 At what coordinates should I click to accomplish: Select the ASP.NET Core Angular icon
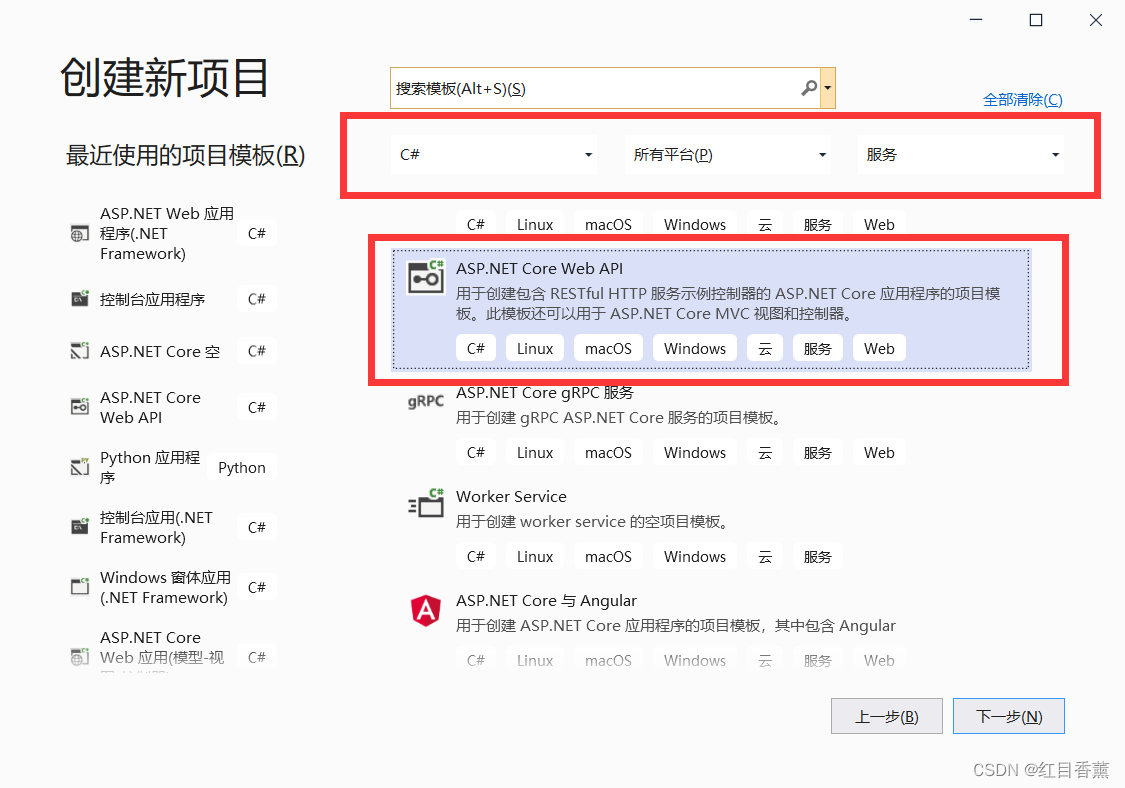coord(426,611)
